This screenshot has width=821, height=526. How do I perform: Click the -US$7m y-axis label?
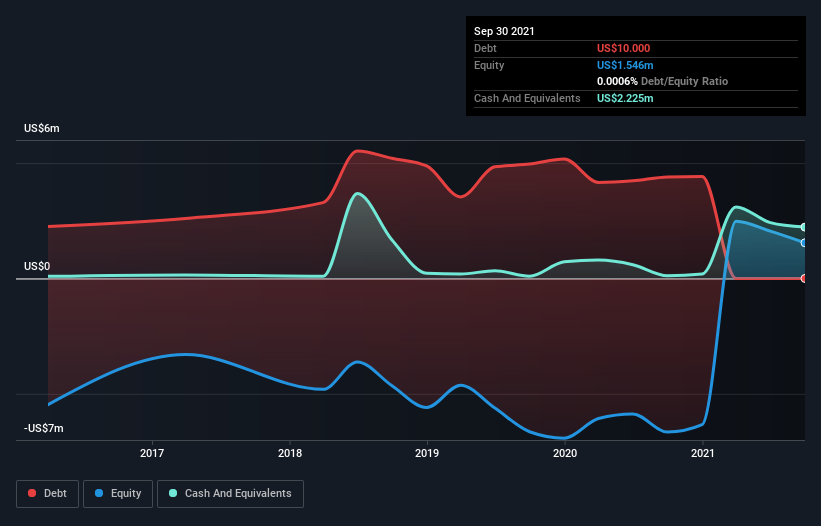[43, 429]
